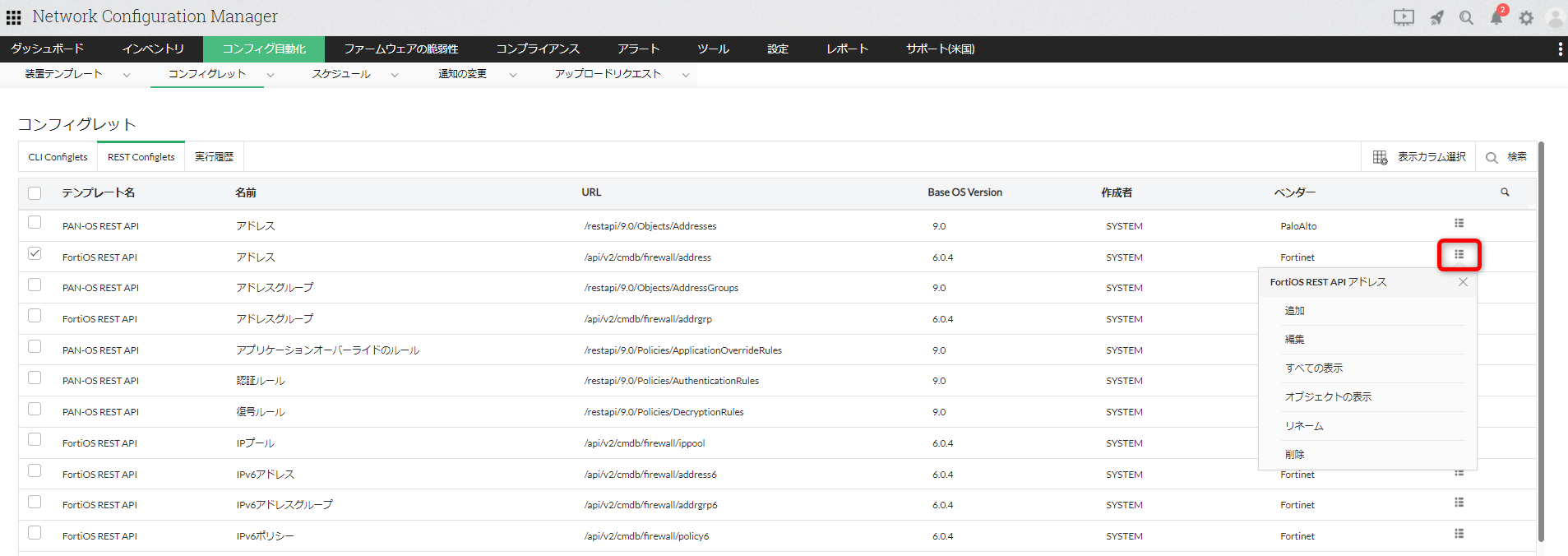Close the FortiOS REST API アドレス popup

tap(1463, 282)
